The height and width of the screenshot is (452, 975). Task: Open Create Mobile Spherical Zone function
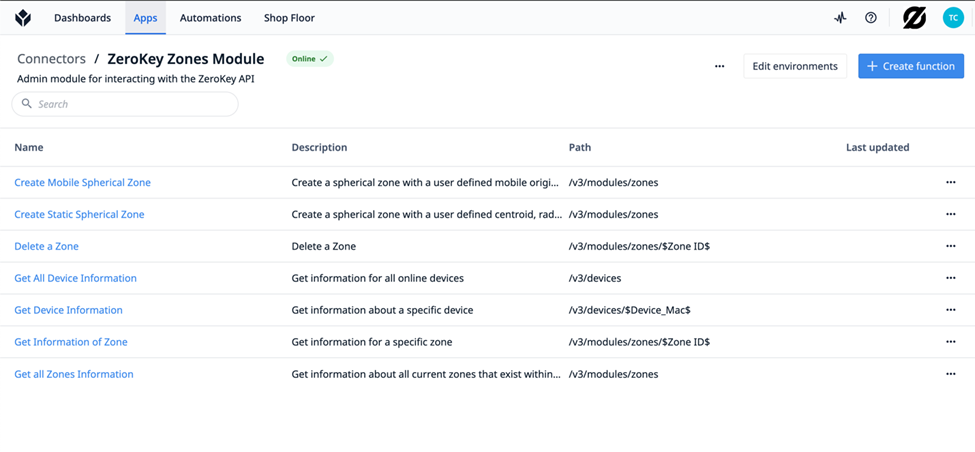(82, 182)
